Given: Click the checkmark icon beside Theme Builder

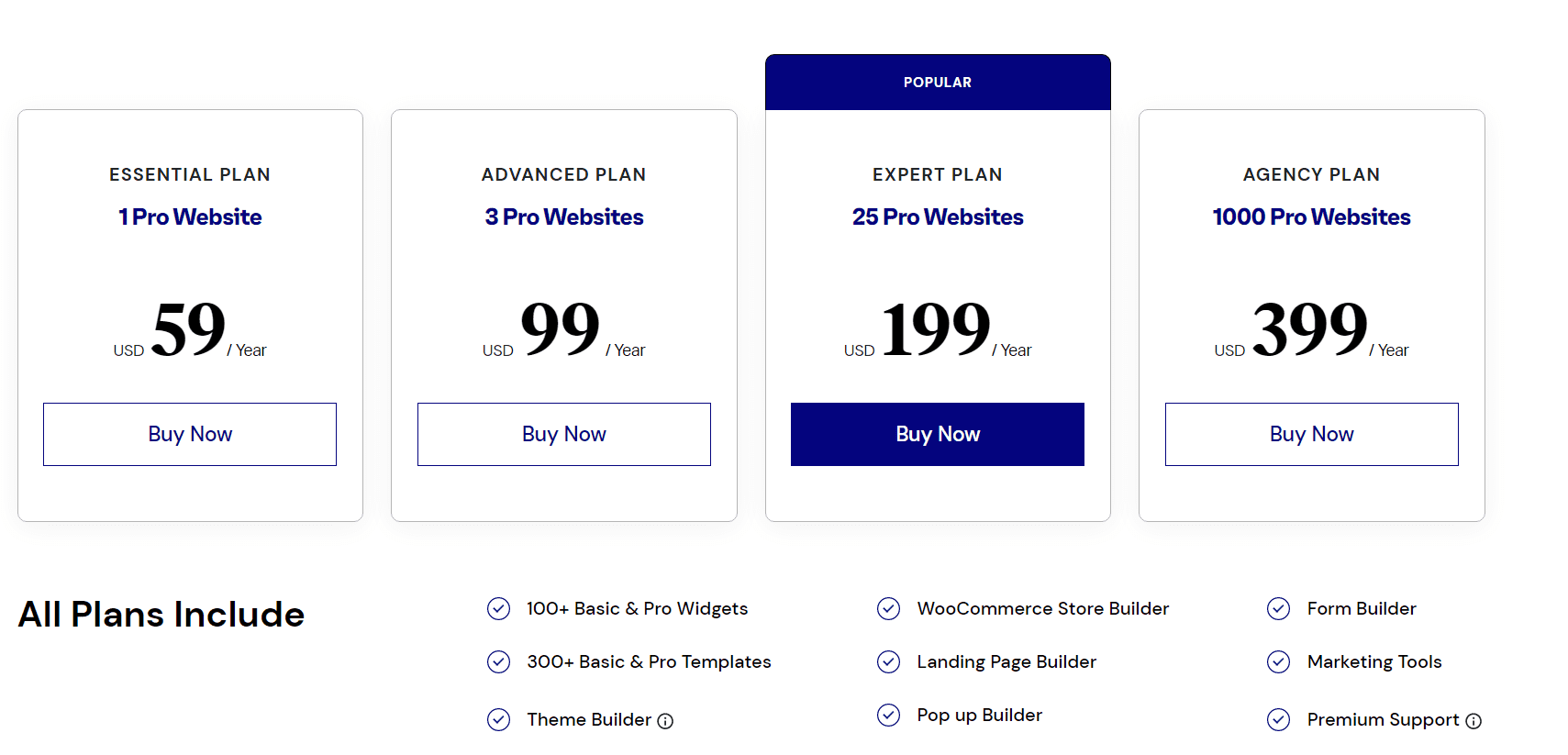Looking at the screenshot, I should (498, 720).
